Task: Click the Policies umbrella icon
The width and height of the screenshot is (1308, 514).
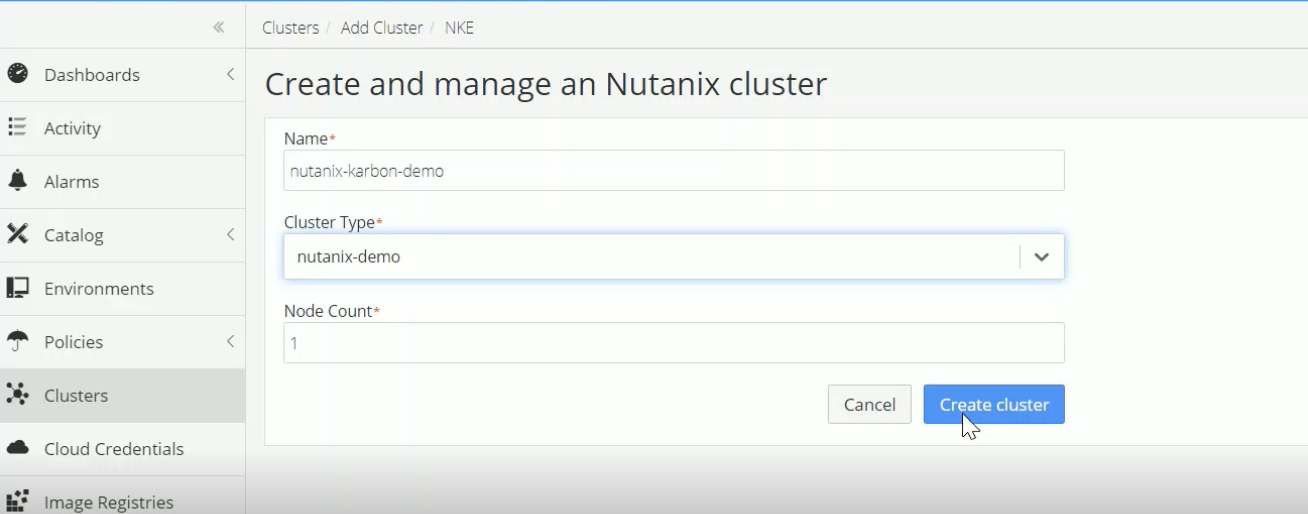Action: click(17, 341)
